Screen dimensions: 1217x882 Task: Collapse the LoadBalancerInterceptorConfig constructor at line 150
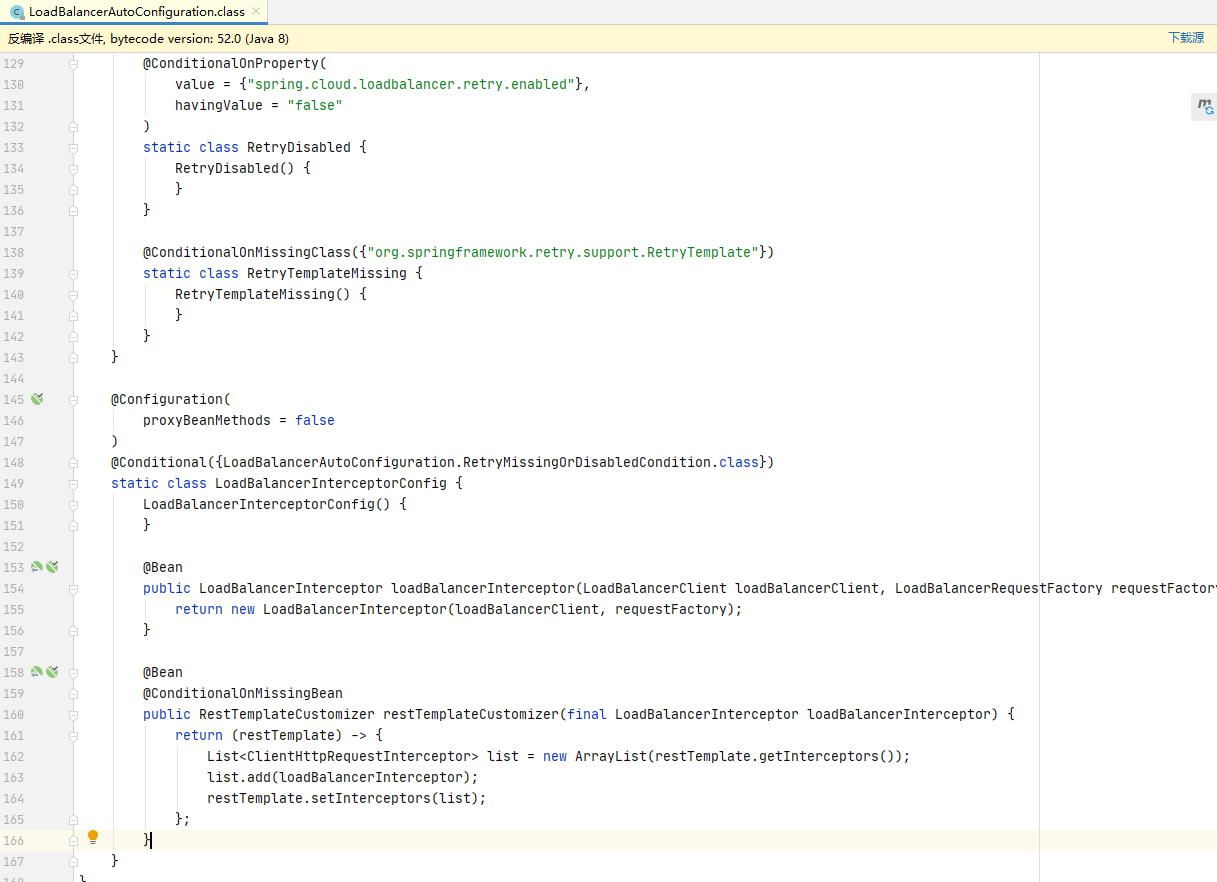(73, 504)
